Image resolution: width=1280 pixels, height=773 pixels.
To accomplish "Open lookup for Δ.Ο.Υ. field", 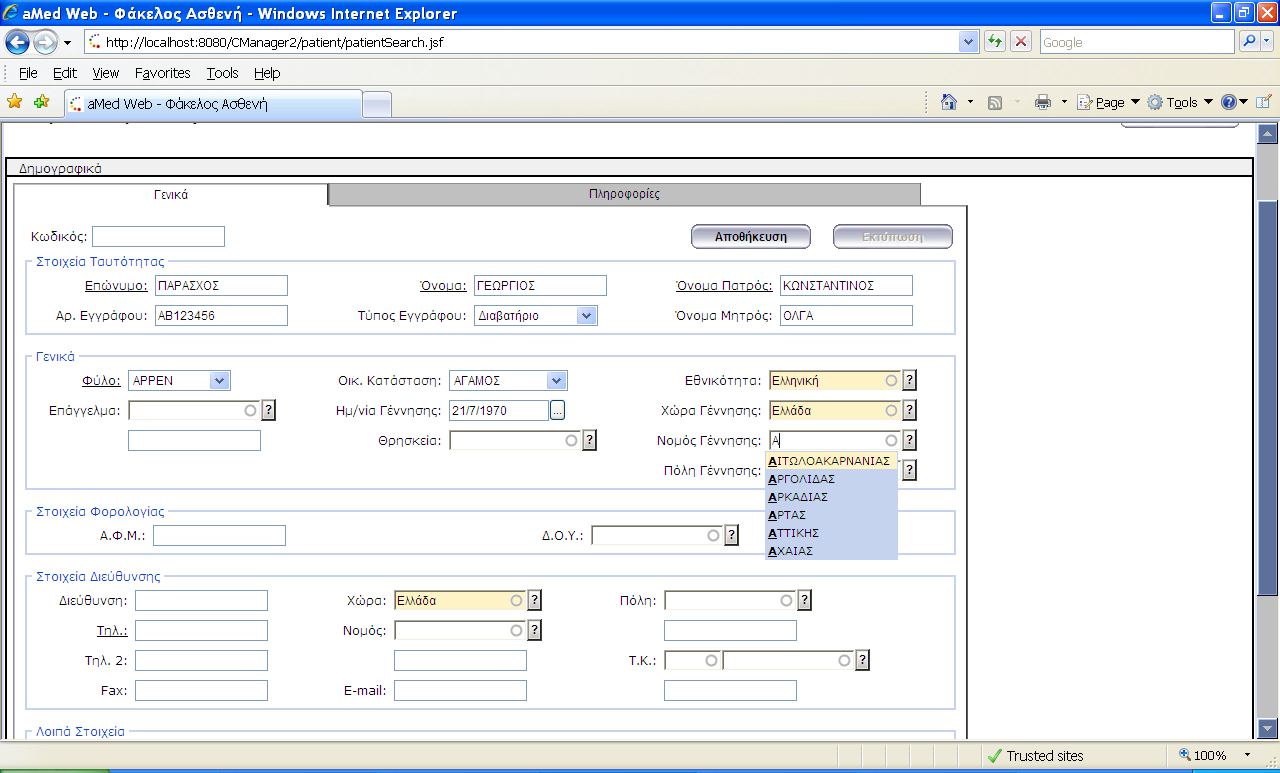I will point(732,535).
